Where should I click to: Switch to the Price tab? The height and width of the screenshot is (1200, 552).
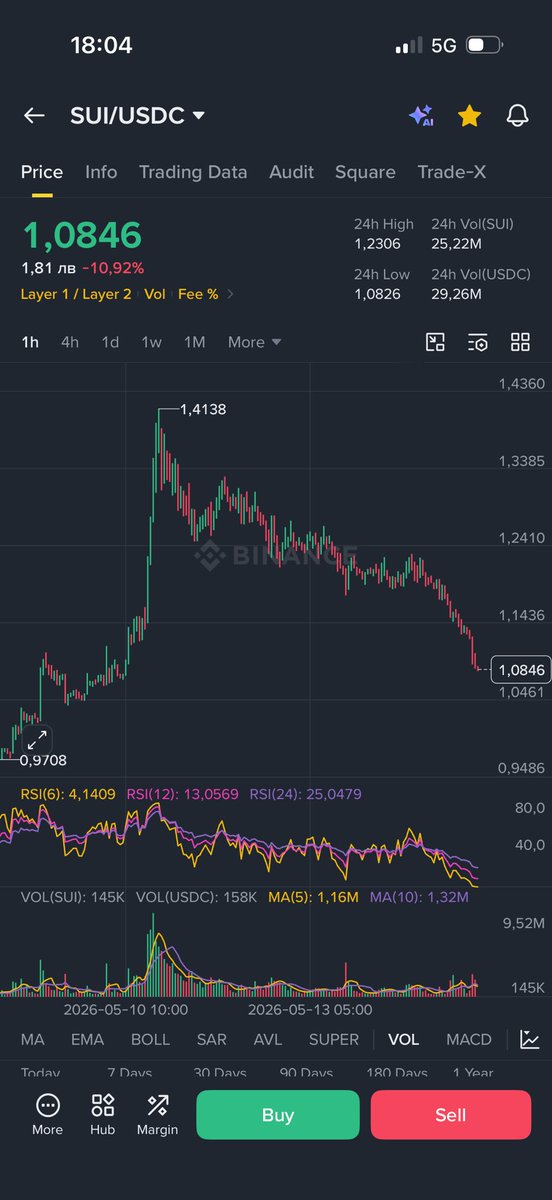pos(42,172)
